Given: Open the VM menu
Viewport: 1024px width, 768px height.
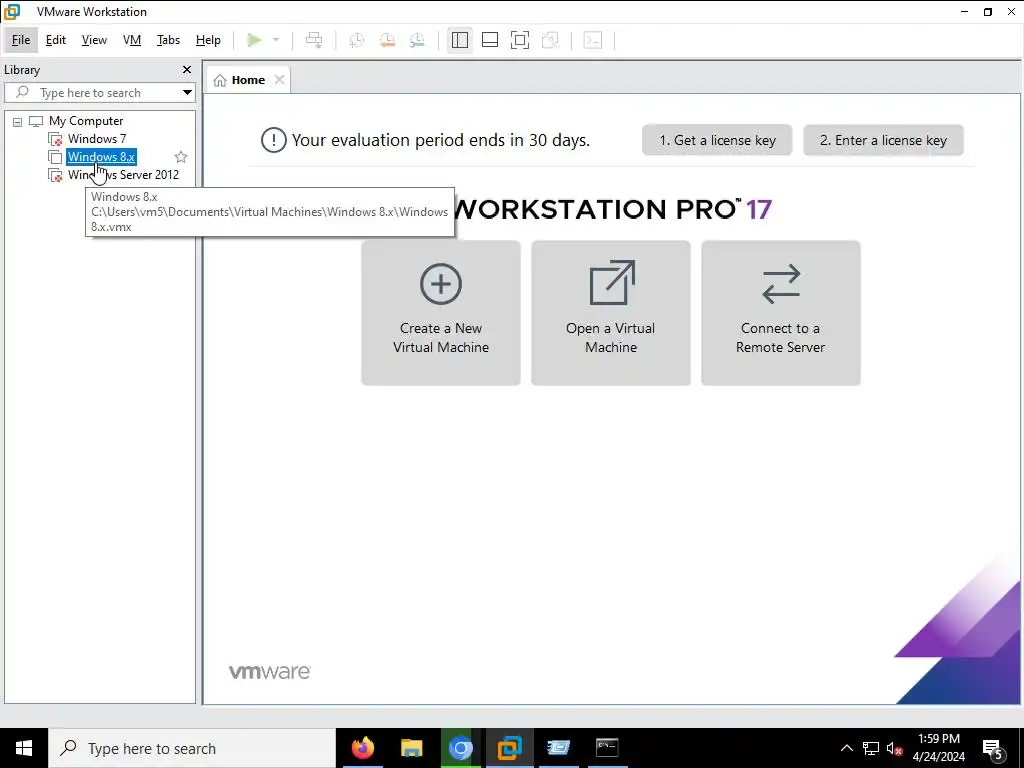Looking at the screenshot, I should pos(132,40).
